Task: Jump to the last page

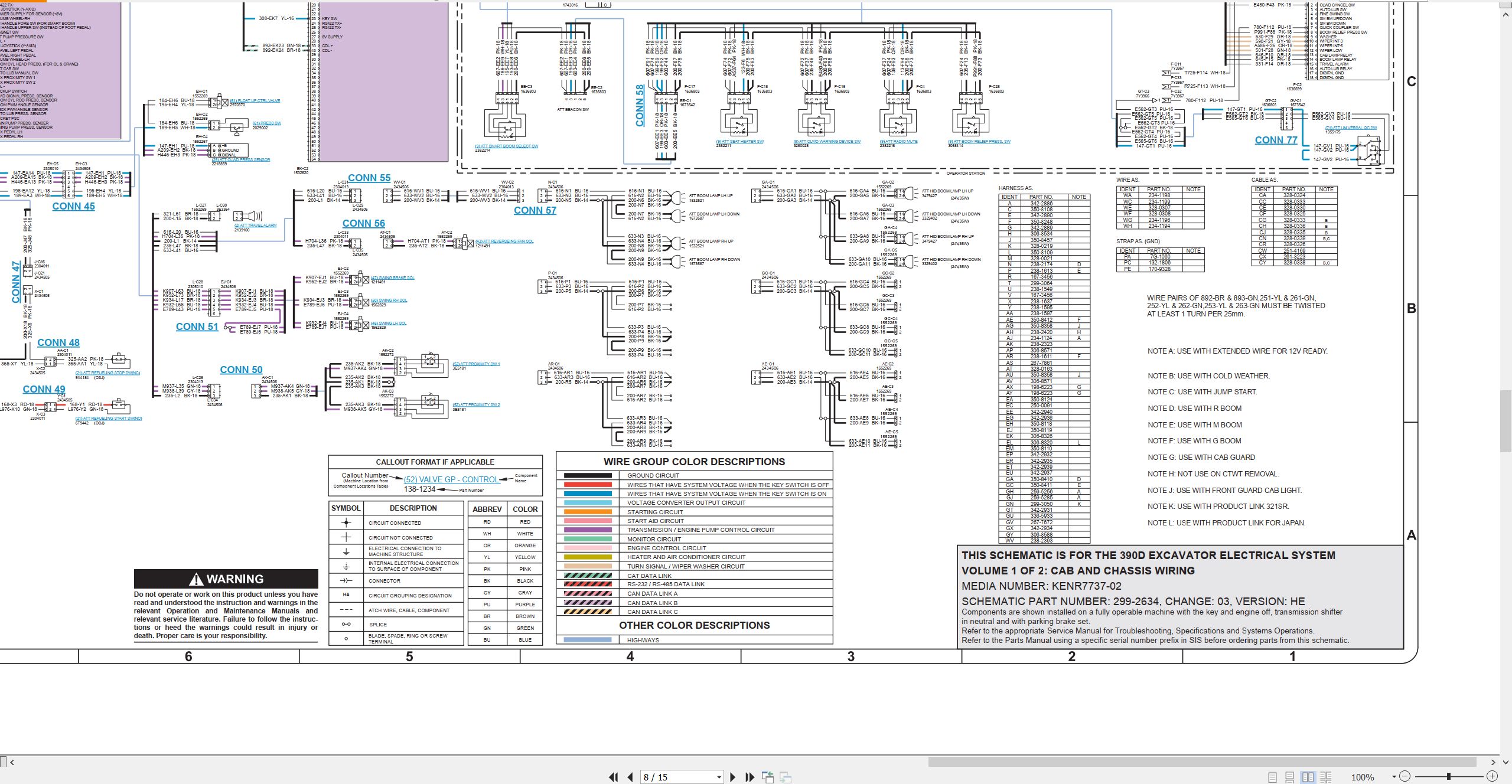Action: click(x=750, y=777)
